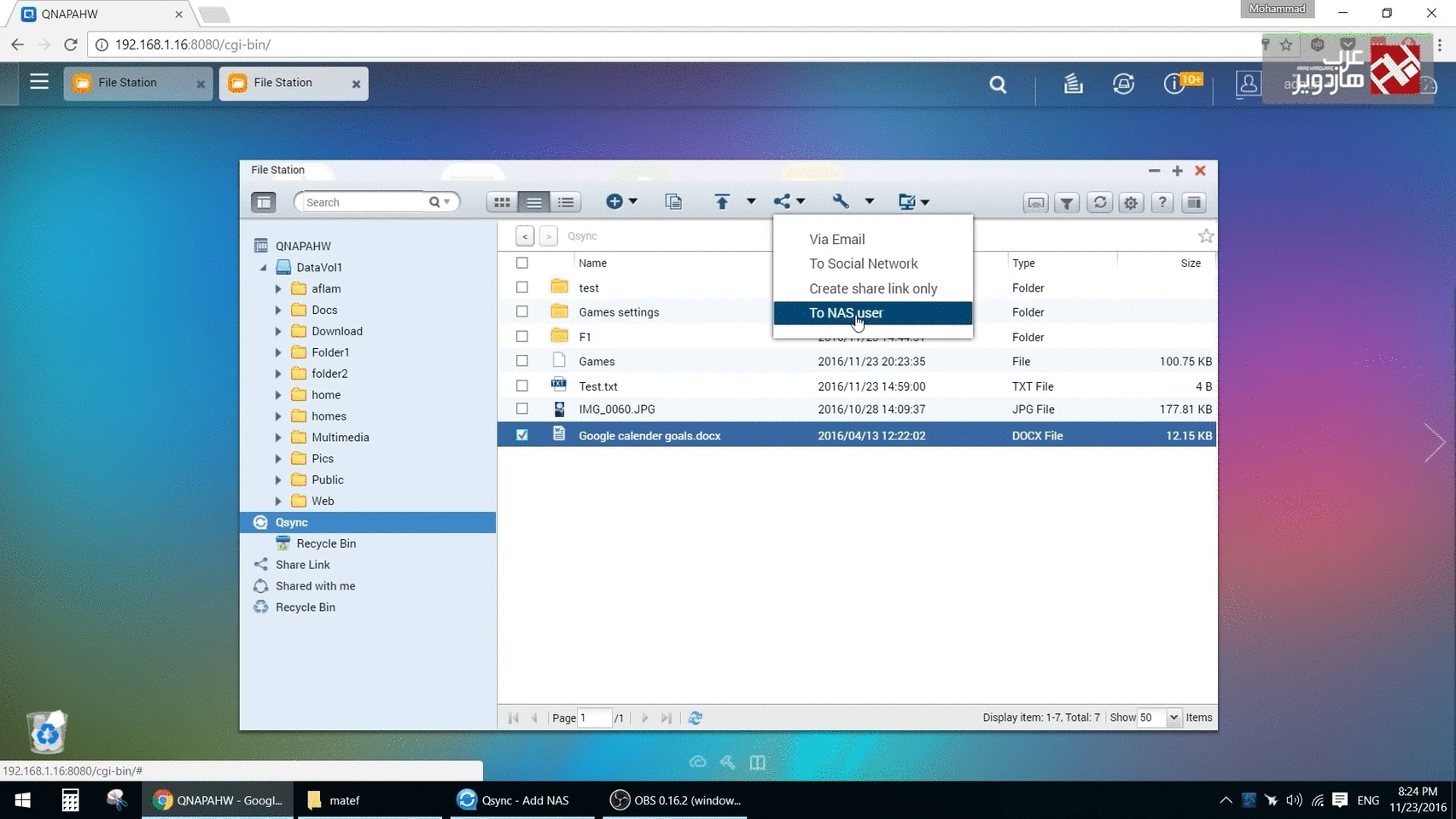Open the Windows Start menu
The image size is (1456, 819).
(x=23, y=800)
